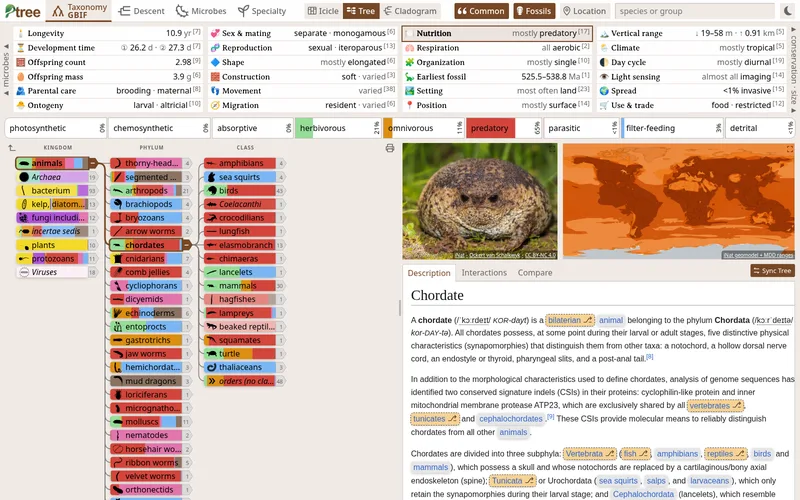Click the Movement footprints icon
This screenshot has width=800, height=500.
tap(215, 91)
